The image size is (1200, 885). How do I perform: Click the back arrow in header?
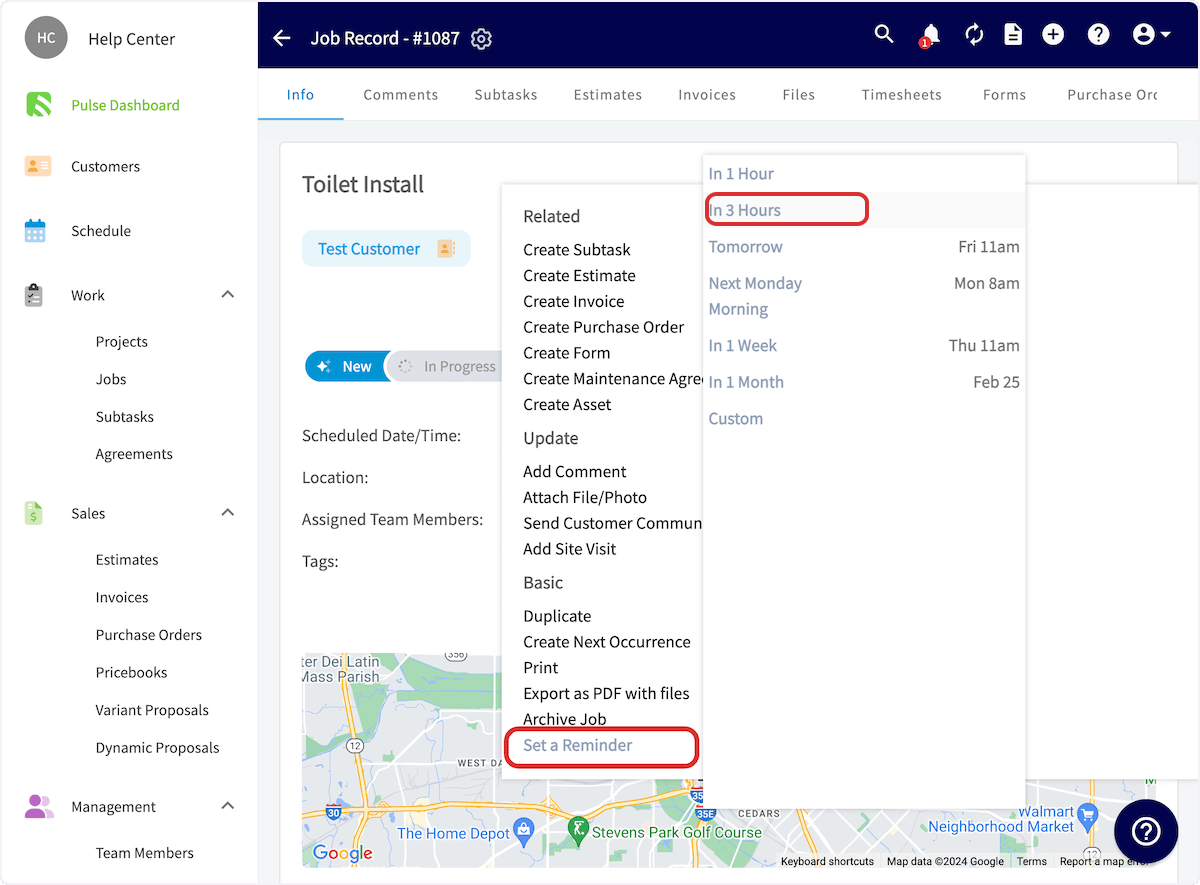click(x=282, y=38)
